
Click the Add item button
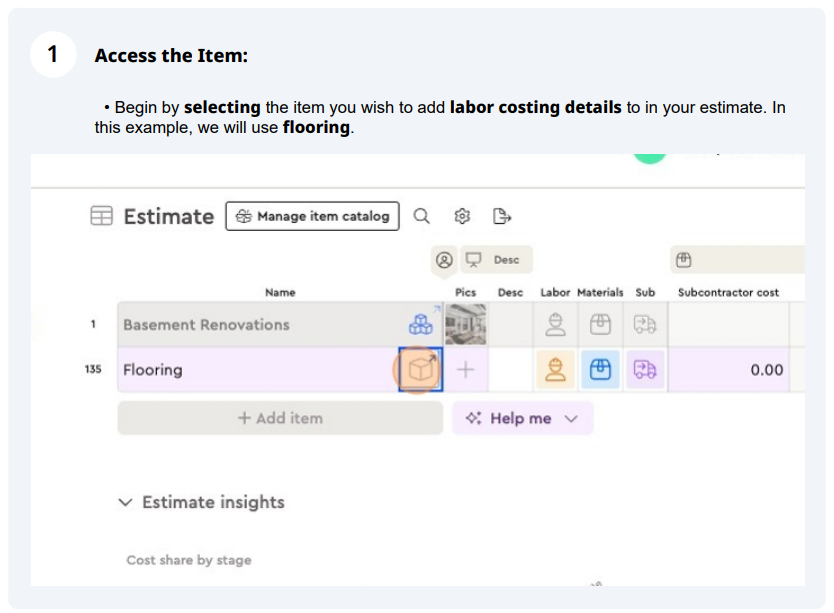pyautogui.click(x=280, y=418)
